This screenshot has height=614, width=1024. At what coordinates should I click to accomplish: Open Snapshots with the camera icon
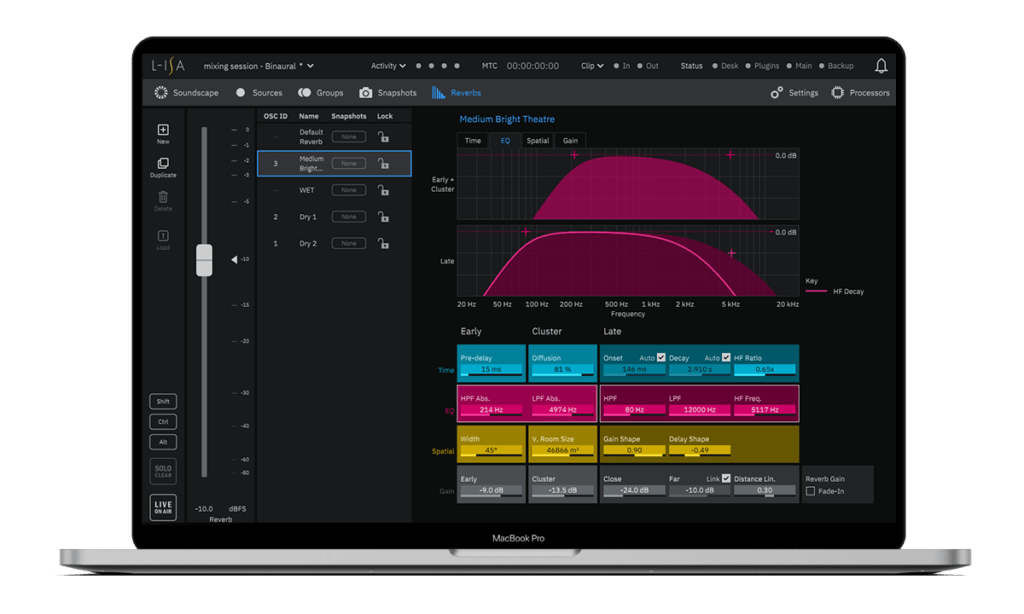[388, 93]
